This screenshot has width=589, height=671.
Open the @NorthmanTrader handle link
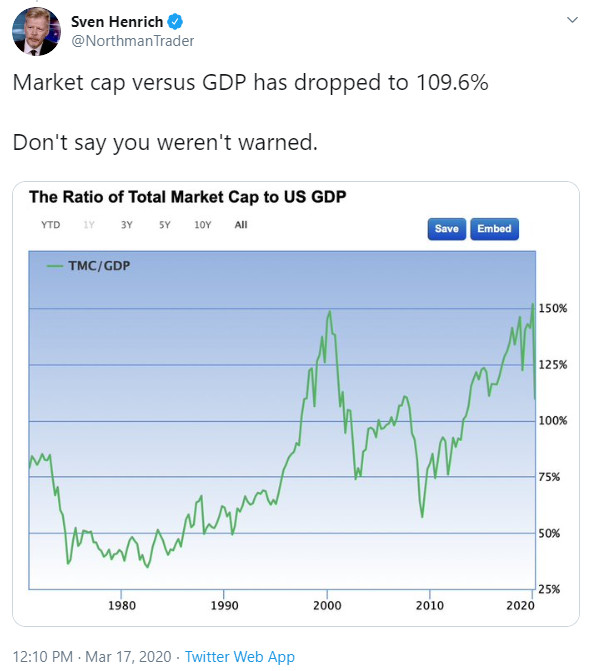point(132,41)
